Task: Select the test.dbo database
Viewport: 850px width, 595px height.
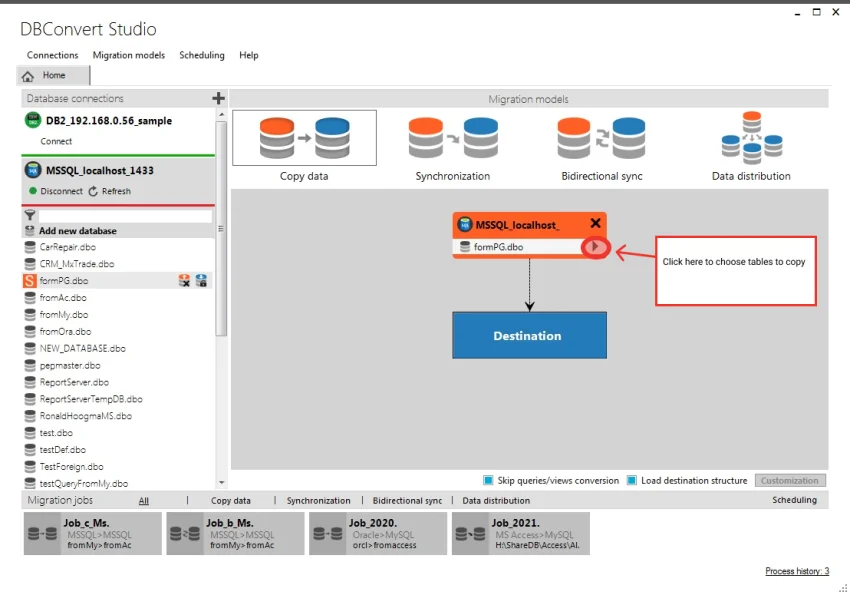Action: tap(56, 433)
